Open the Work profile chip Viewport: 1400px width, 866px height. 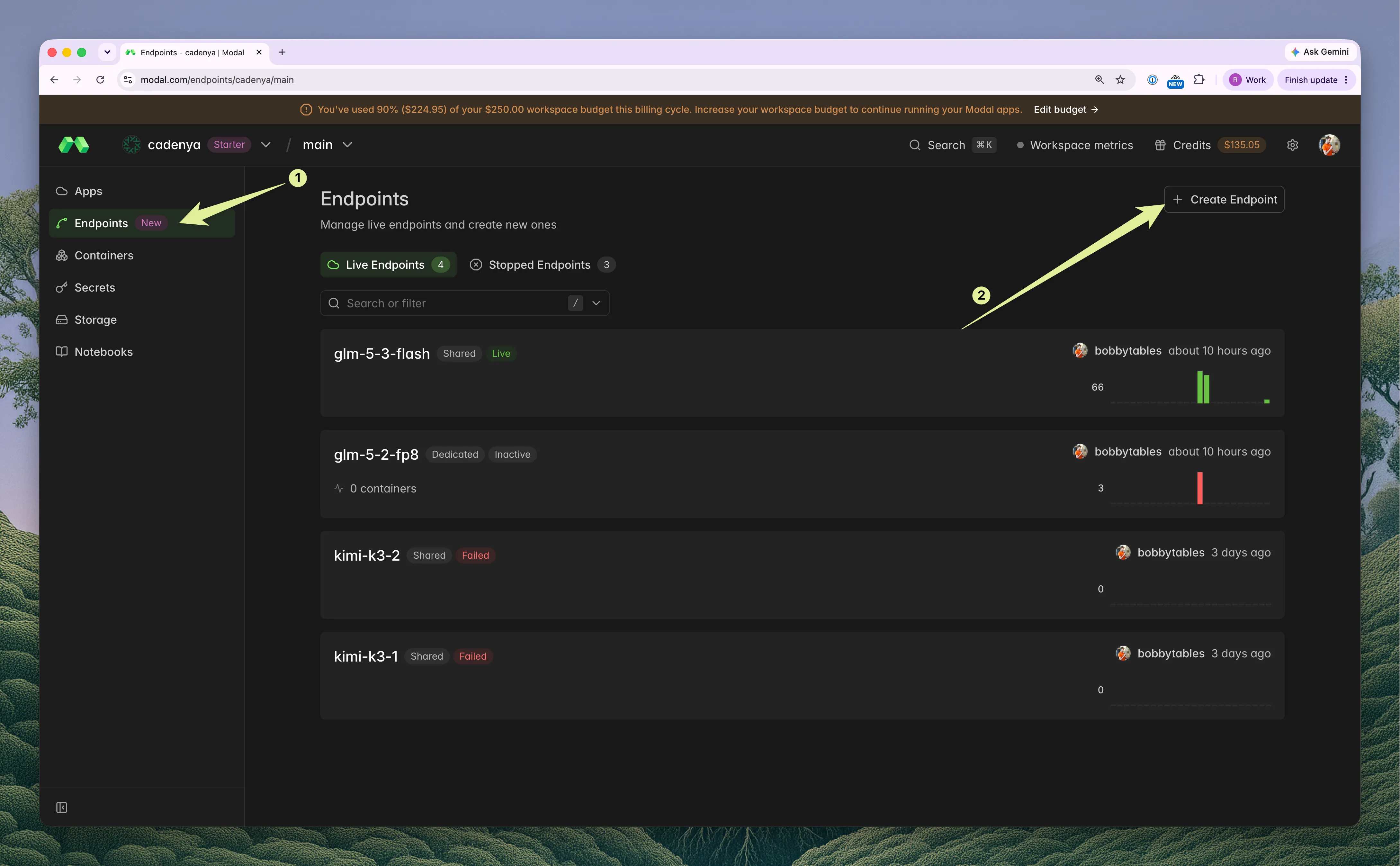pos(1248,80)
